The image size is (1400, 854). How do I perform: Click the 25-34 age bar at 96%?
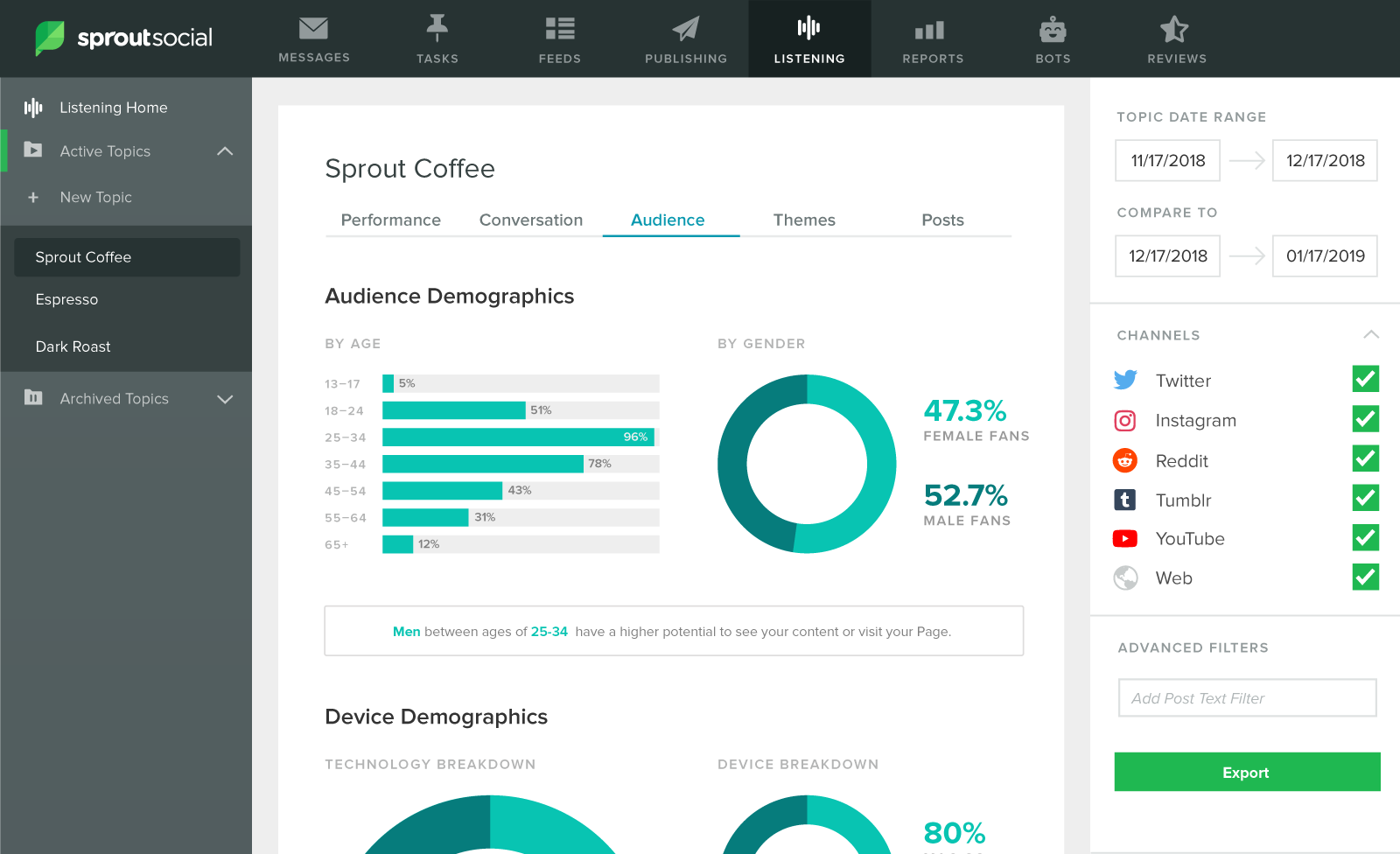(x=518, y=437)
